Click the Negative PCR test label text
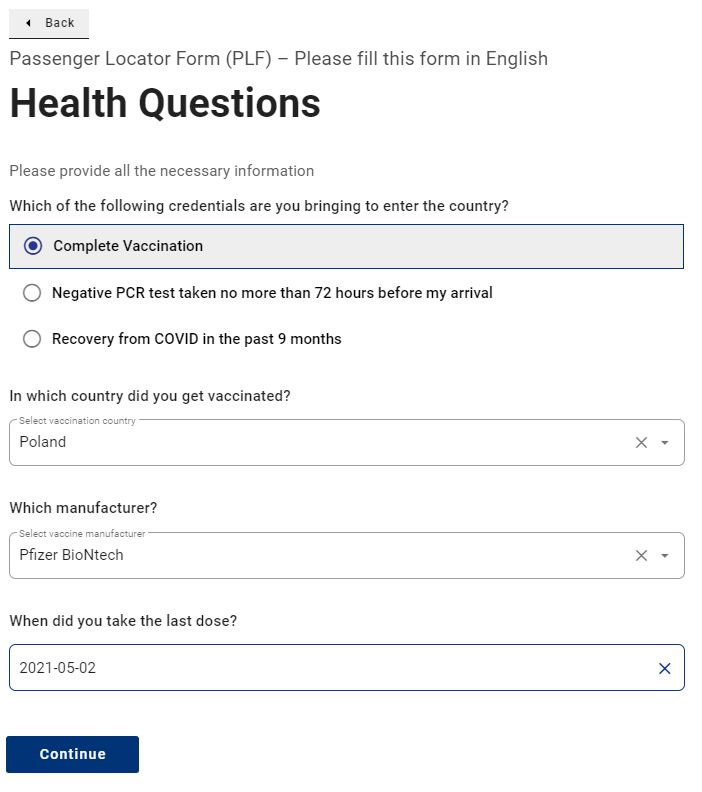 [x=272, y=293]
